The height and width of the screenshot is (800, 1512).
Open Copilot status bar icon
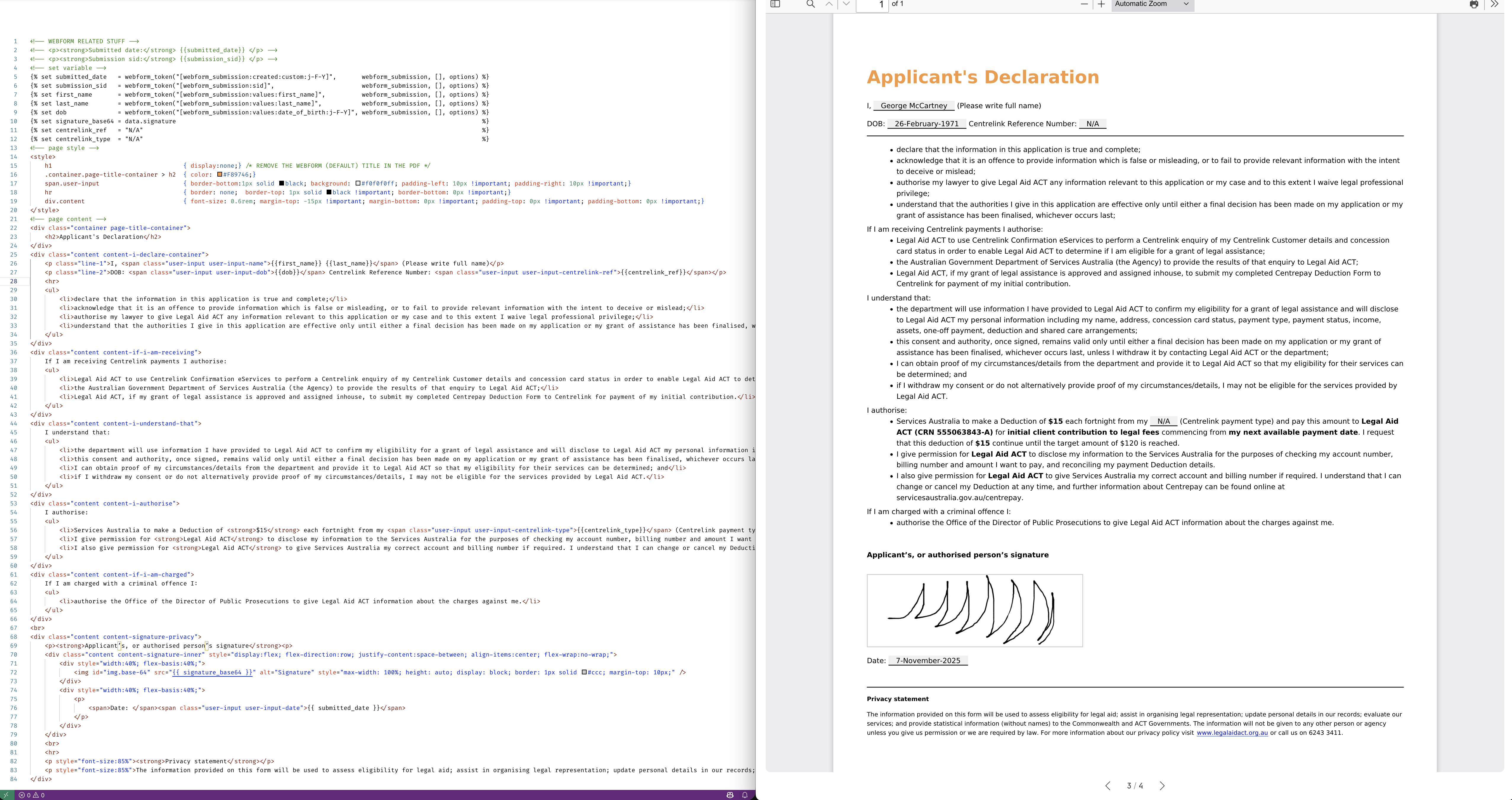(730, 795)
